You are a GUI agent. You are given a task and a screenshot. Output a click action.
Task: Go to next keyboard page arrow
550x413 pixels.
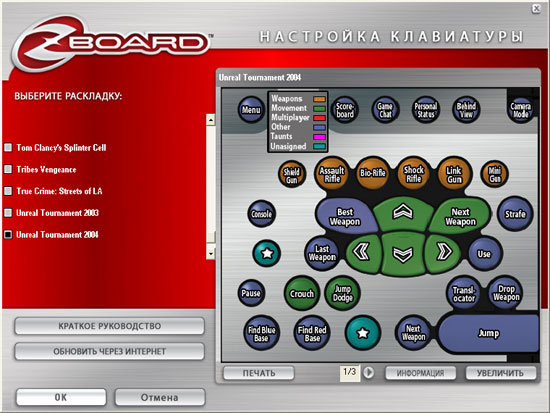[x=368, y=372]
